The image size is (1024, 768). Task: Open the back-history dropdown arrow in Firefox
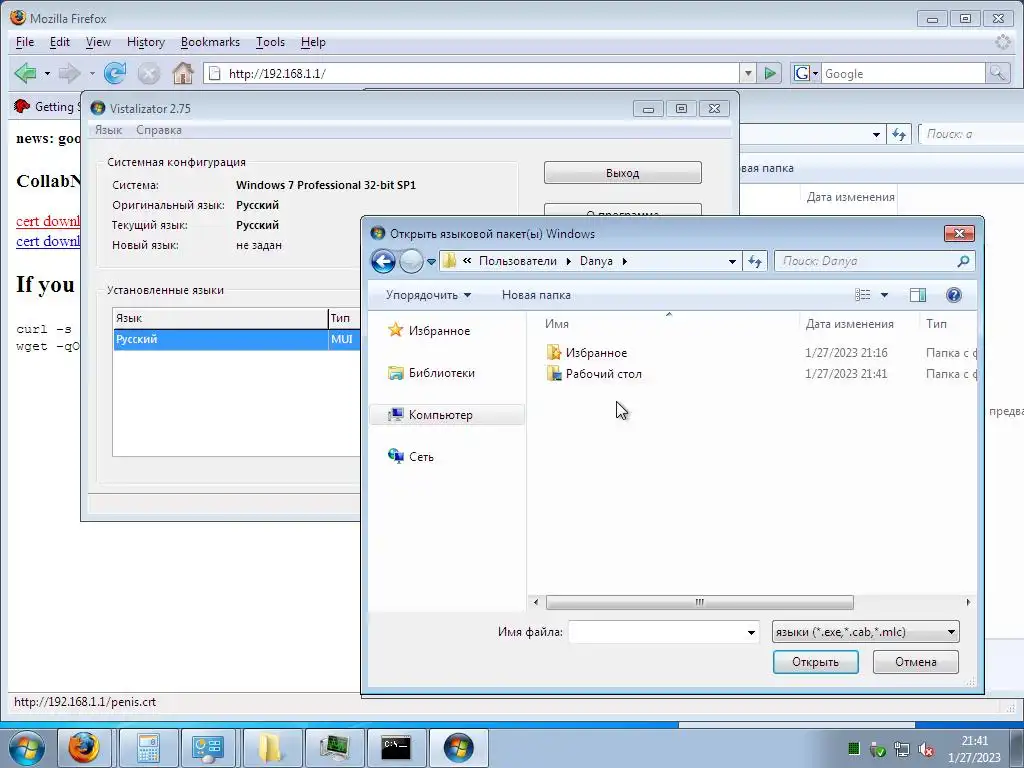(x=47, y=74)
